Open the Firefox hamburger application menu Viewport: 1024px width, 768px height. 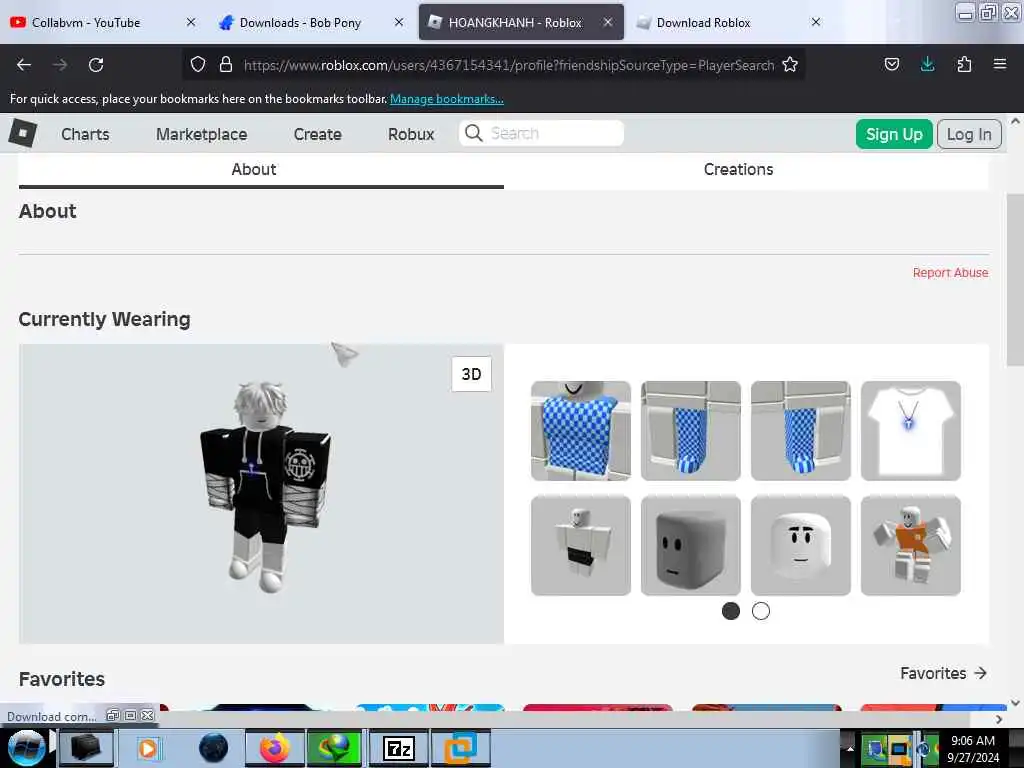pyautogui.click(x=1000, y=64)
